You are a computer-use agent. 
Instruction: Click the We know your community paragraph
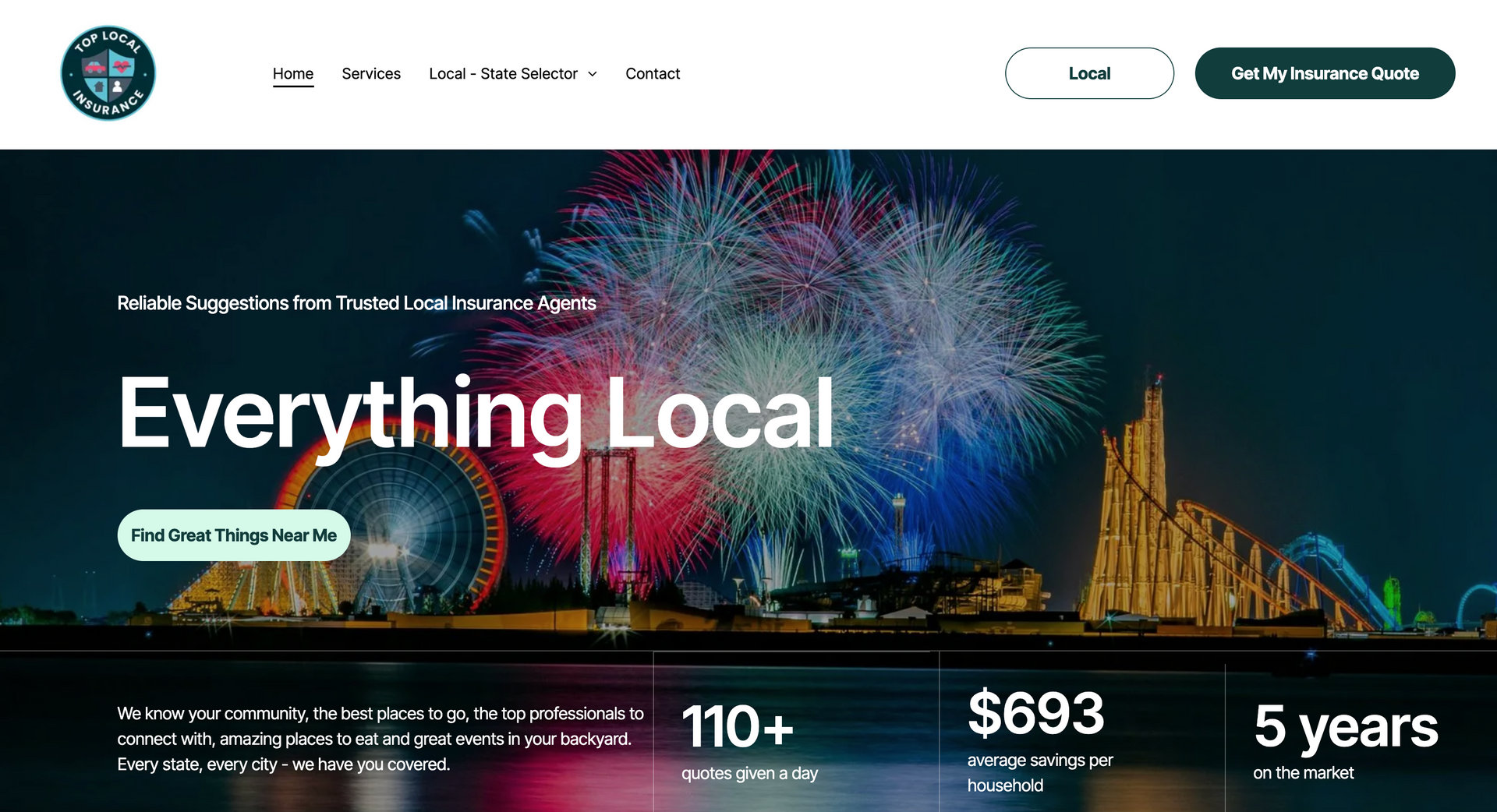pos(380,739)
